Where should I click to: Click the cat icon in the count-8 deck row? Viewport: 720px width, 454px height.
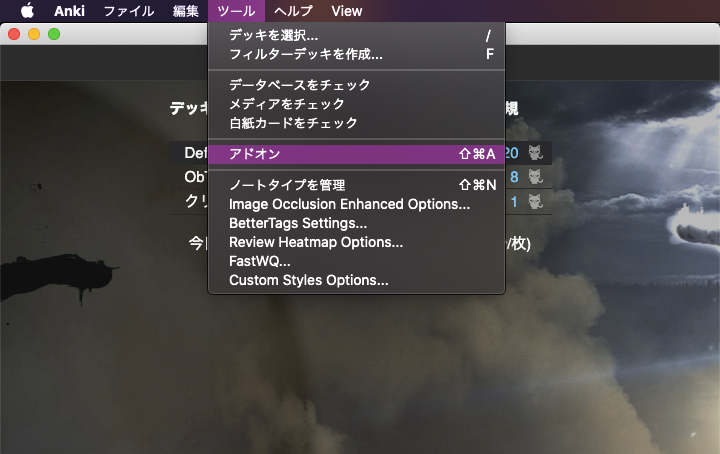coord(535,177)
